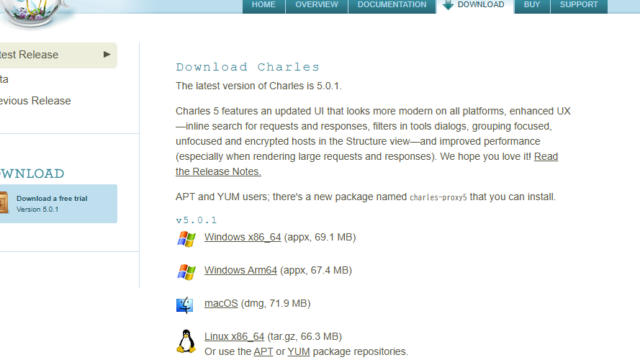Viewport: 640px width, 360px height.
Task: Click the '(appx, 69.1 MB)' size text
Action: tap(320, 237)
